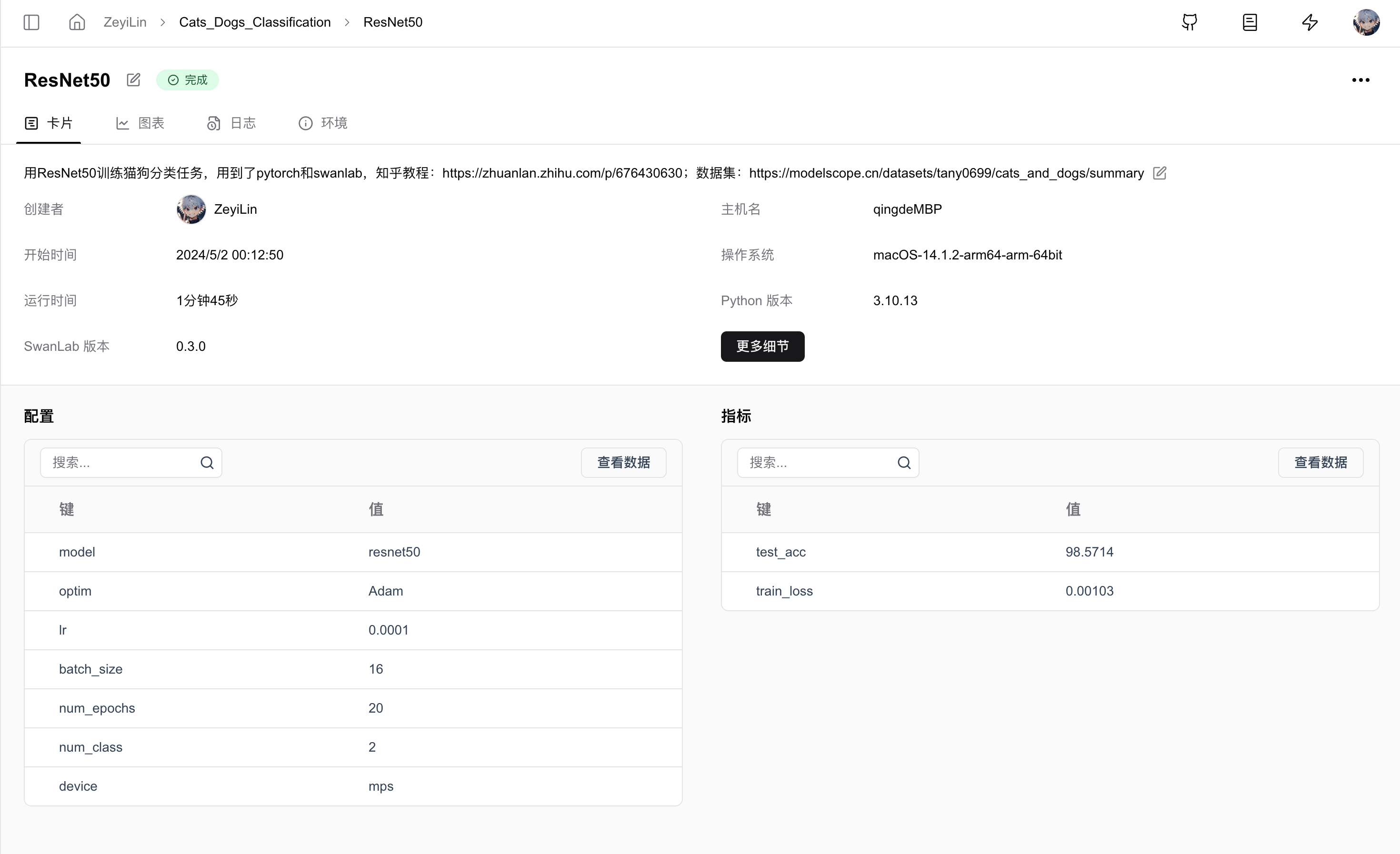Image resolution: width=1400 pixels, height=854 pixels.
Task: Go to home via house icon
Action: tap(77, 22)
